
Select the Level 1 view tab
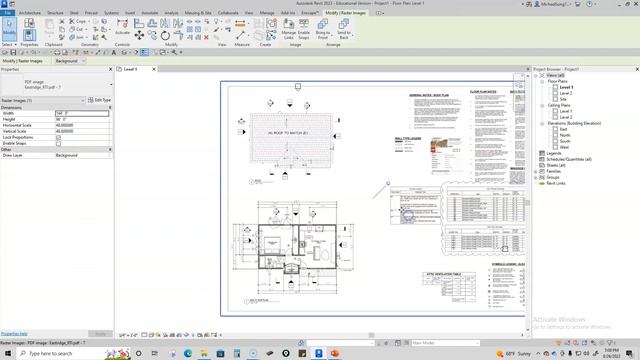136,69
